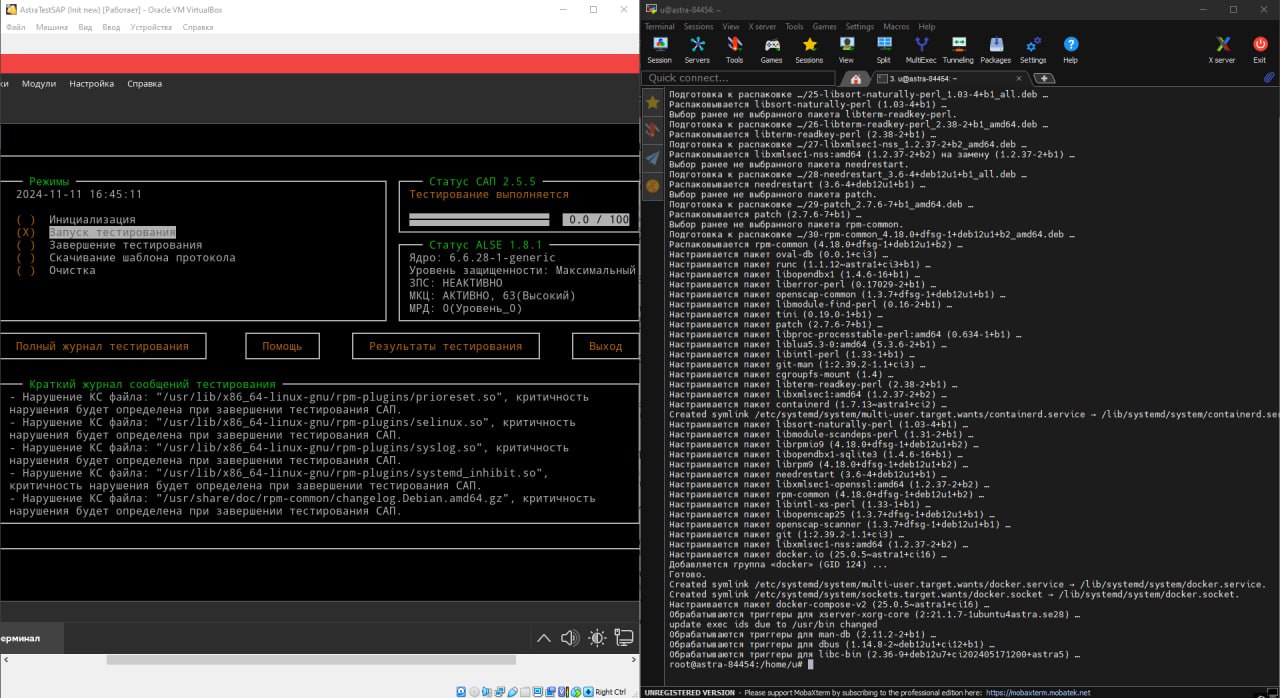The width and height of the screenshot is (1280, 698).
Task: Open the Tools sidebar tab icon
Action: [652, 130]
